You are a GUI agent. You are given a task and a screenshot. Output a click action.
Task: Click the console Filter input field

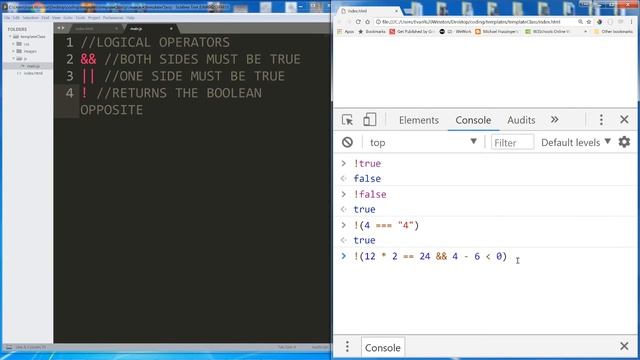512,142
